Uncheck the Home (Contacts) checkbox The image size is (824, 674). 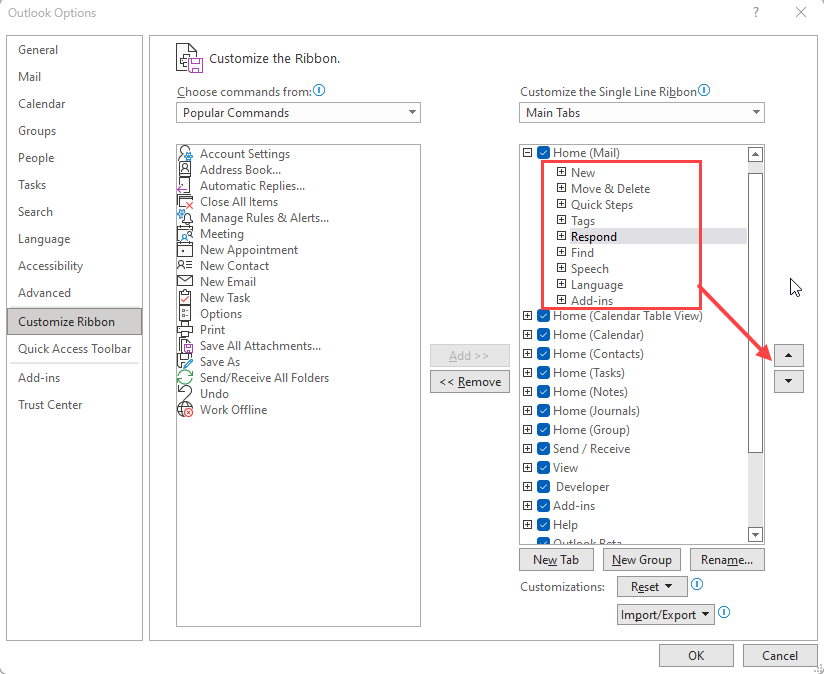(x=544, y=354)
